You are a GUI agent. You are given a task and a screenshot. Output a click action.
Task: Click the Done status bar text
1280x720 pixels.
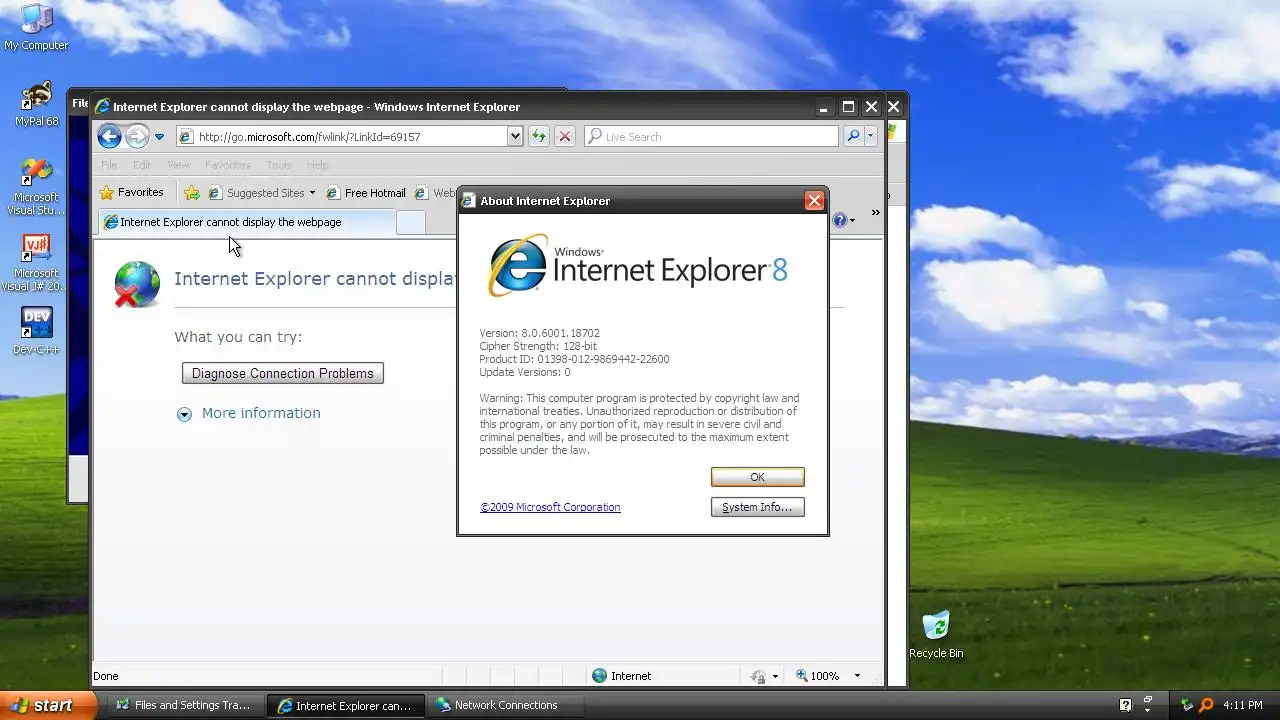106,676
